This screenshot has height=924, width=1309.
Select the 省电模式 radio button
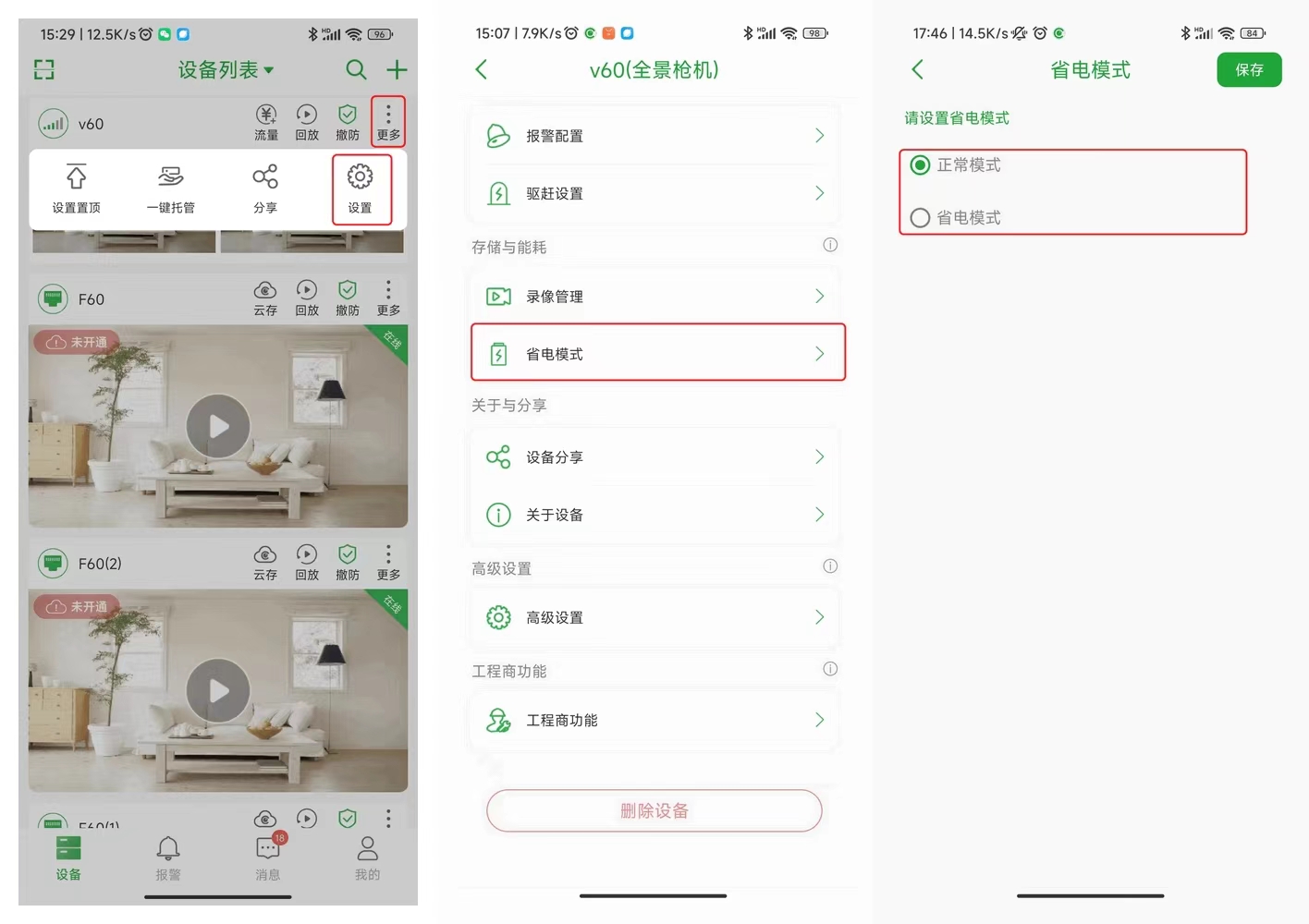tap(920, 218)
